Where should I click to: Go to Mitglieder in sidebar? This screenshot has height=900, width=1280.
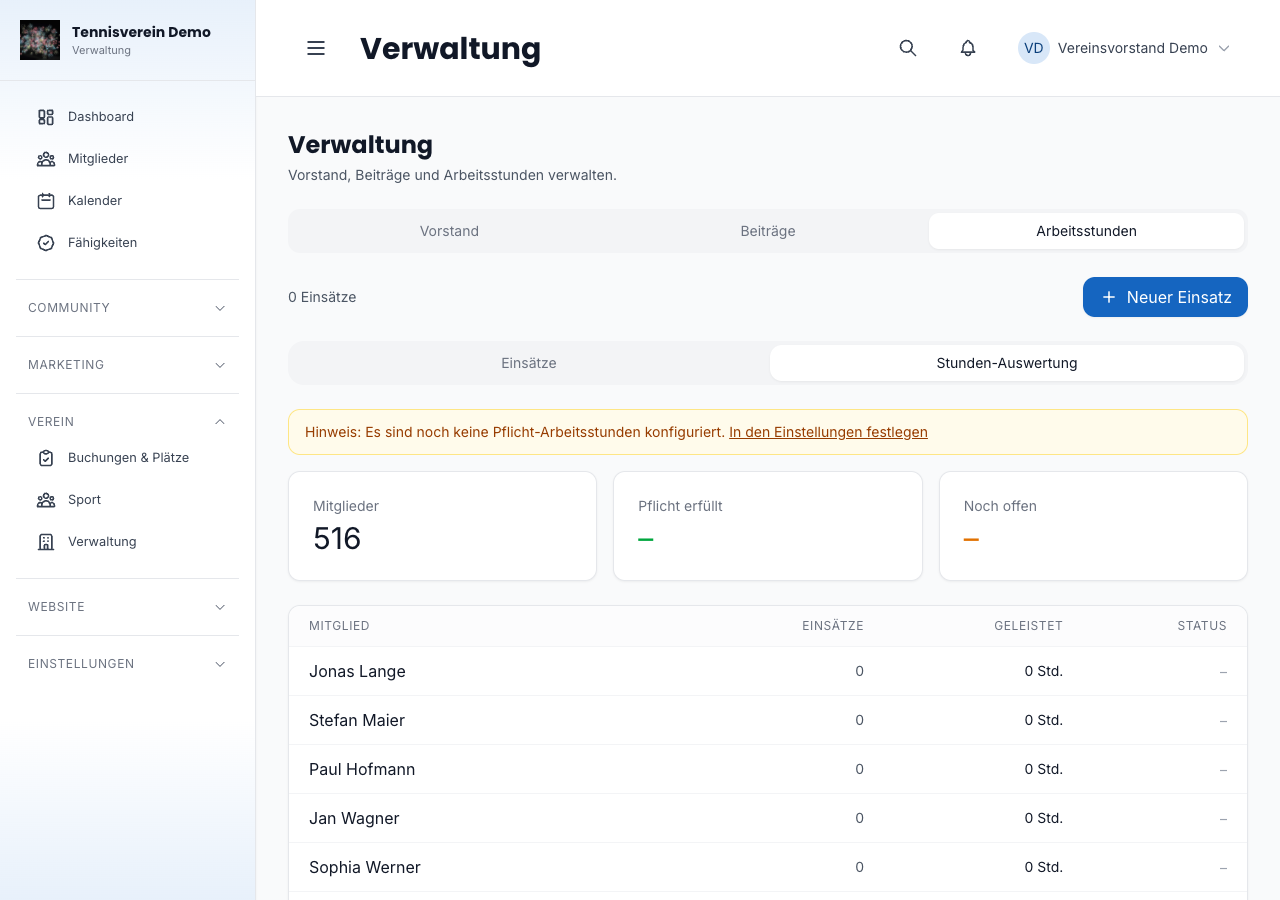pyautogui.click(x=127, y=159)
